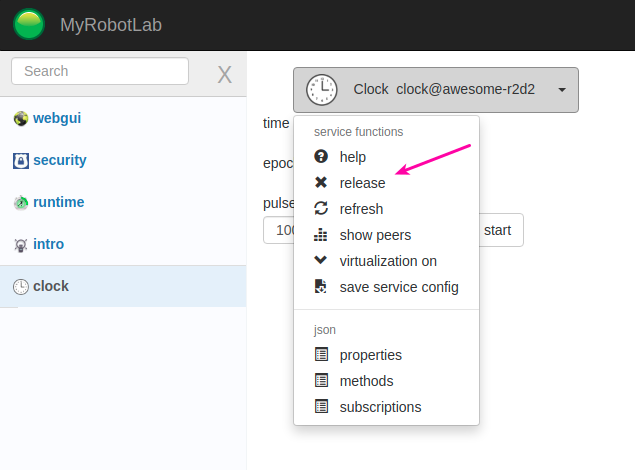This screenshot has height=470, width=635.
Task: Clear the search with the X button
Action: (224, 75)
